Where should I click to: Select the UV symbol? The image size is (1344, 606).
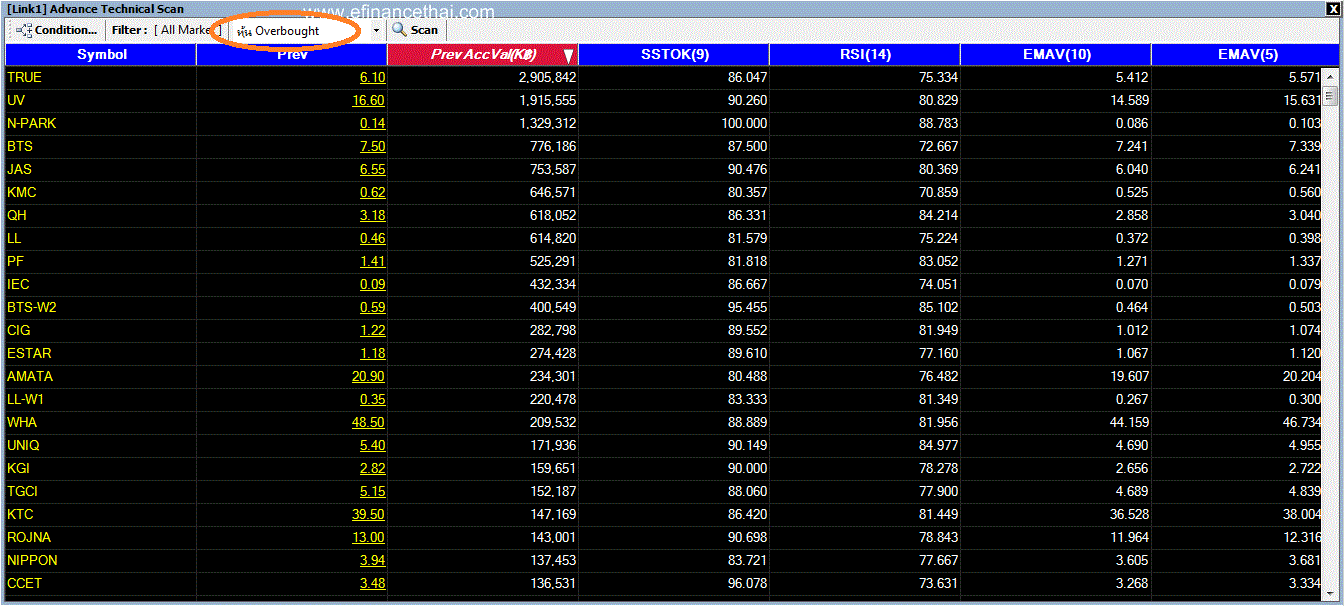[x=16, y=100]
